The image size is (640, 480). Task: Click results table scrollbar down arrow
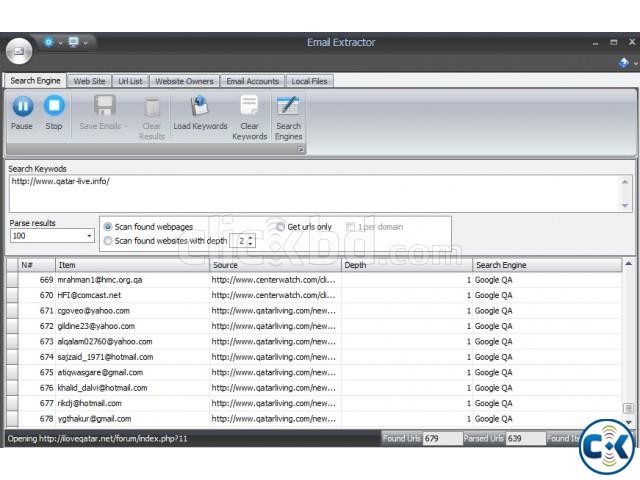[x=629, y=422]
